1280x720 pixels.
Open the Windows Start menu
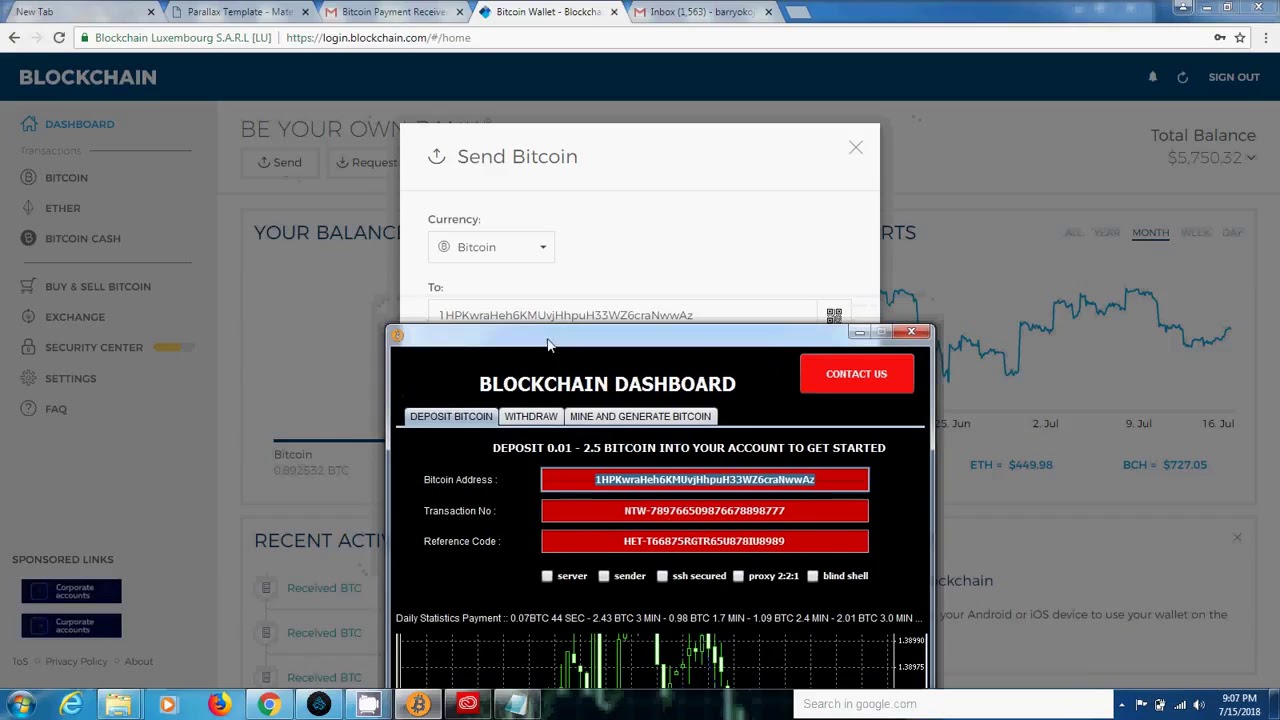point(21,704)
